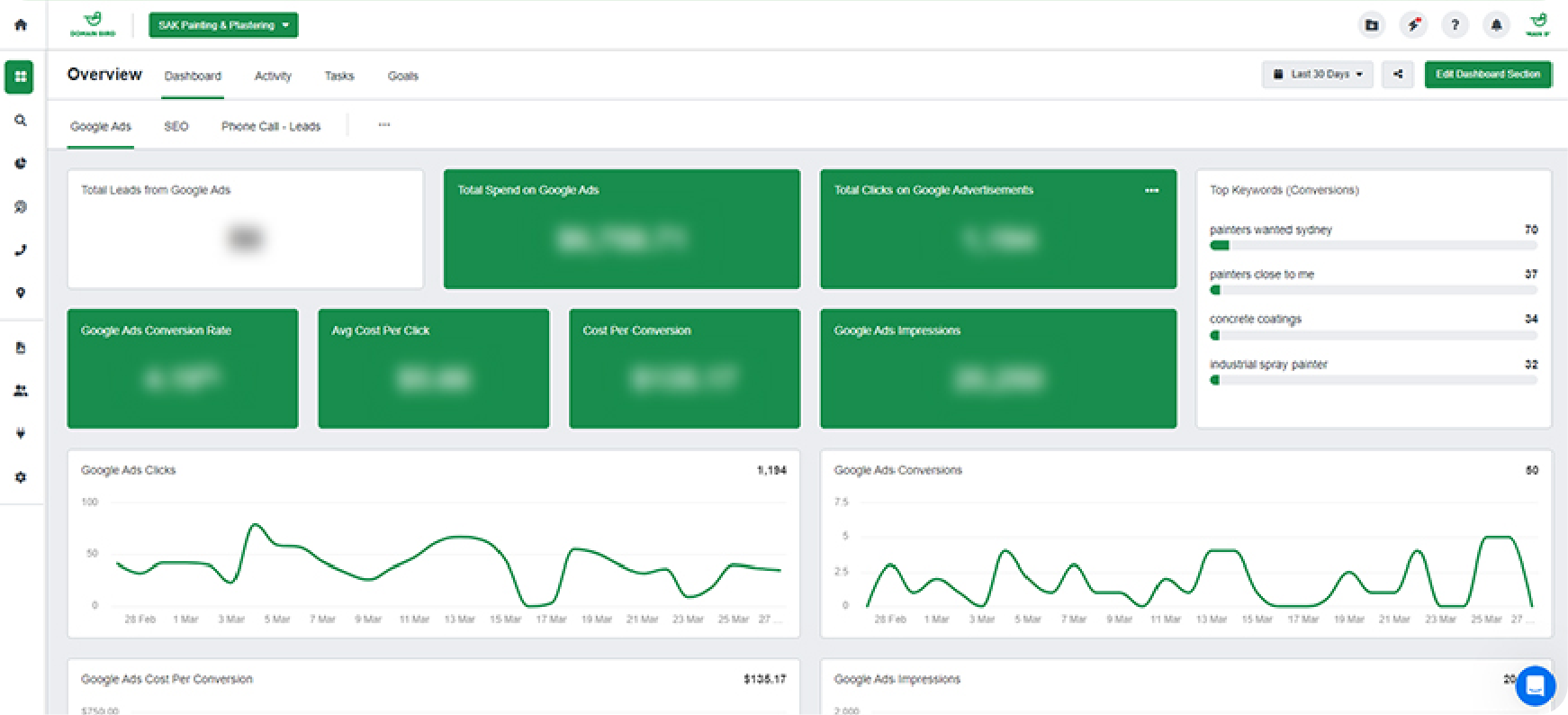Open the magnifying glass search icon in sidebar

coord(20,120)
